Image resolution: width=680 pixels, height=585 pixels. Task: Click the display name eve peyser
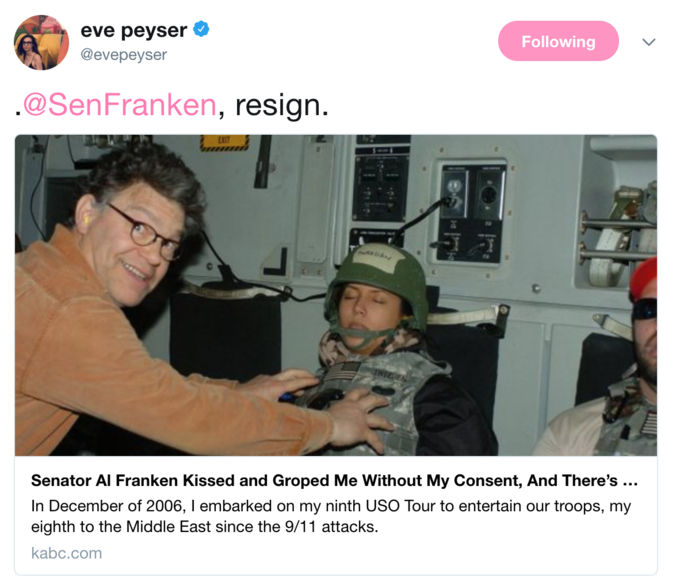134,30
